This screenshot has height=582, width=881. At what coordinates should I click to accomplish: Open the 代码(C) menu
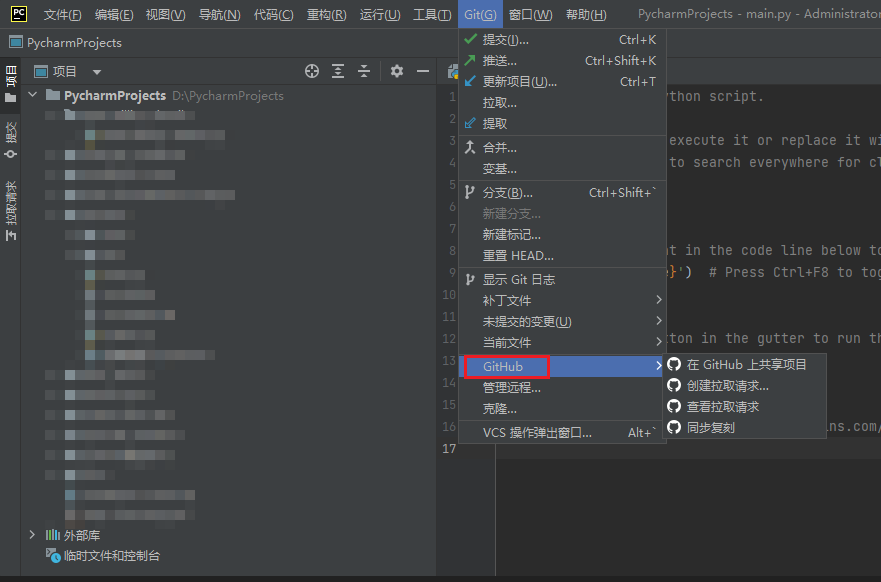[273, 15]
